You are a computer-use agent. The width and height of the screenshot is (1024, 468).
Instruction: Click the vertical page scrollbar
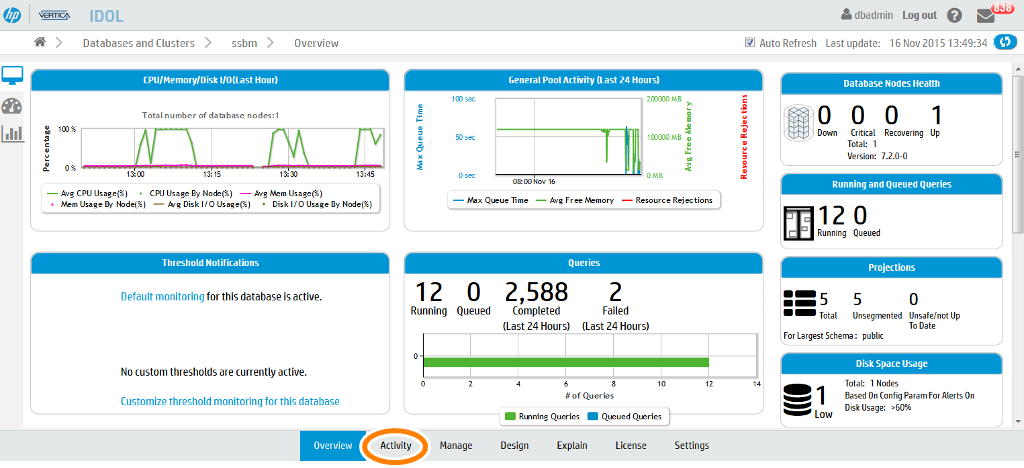(1018, 190)
